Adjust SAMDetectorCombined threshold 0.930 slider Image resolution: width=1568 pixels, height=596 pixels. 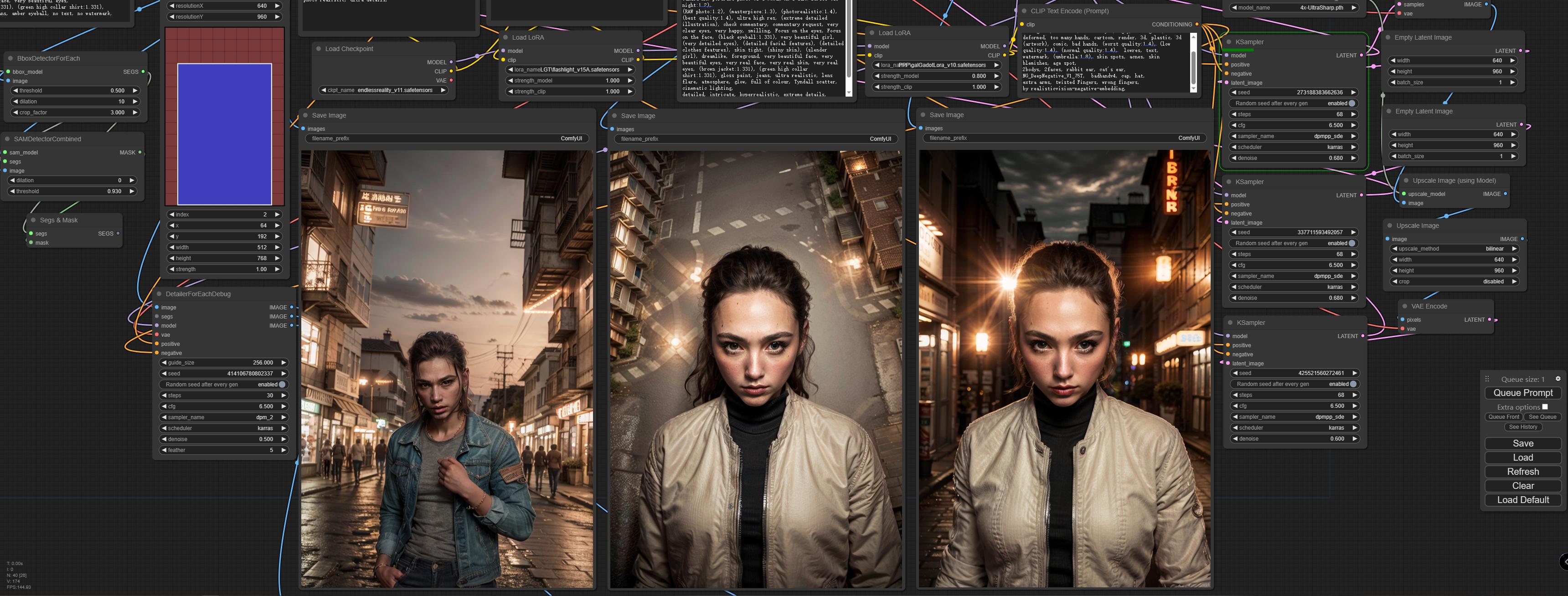pyautogui.click(x=72, y=191)
